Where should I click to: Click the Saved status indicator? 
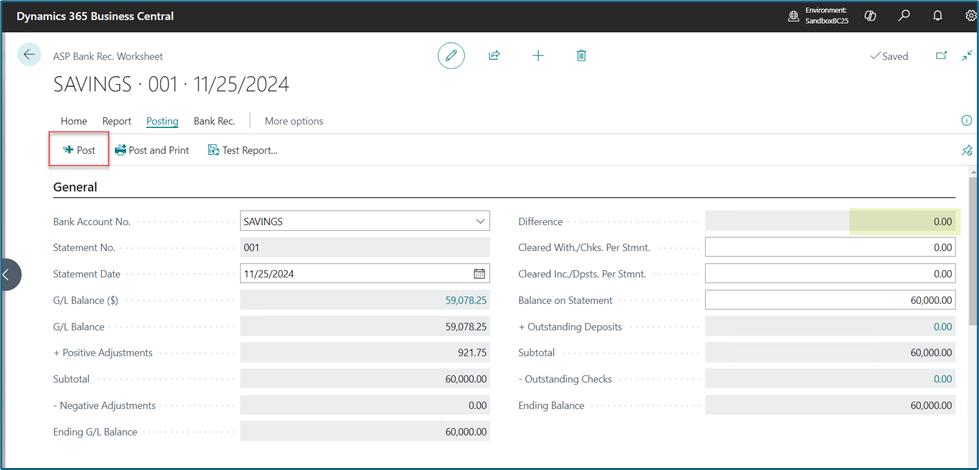pos(889,56)
